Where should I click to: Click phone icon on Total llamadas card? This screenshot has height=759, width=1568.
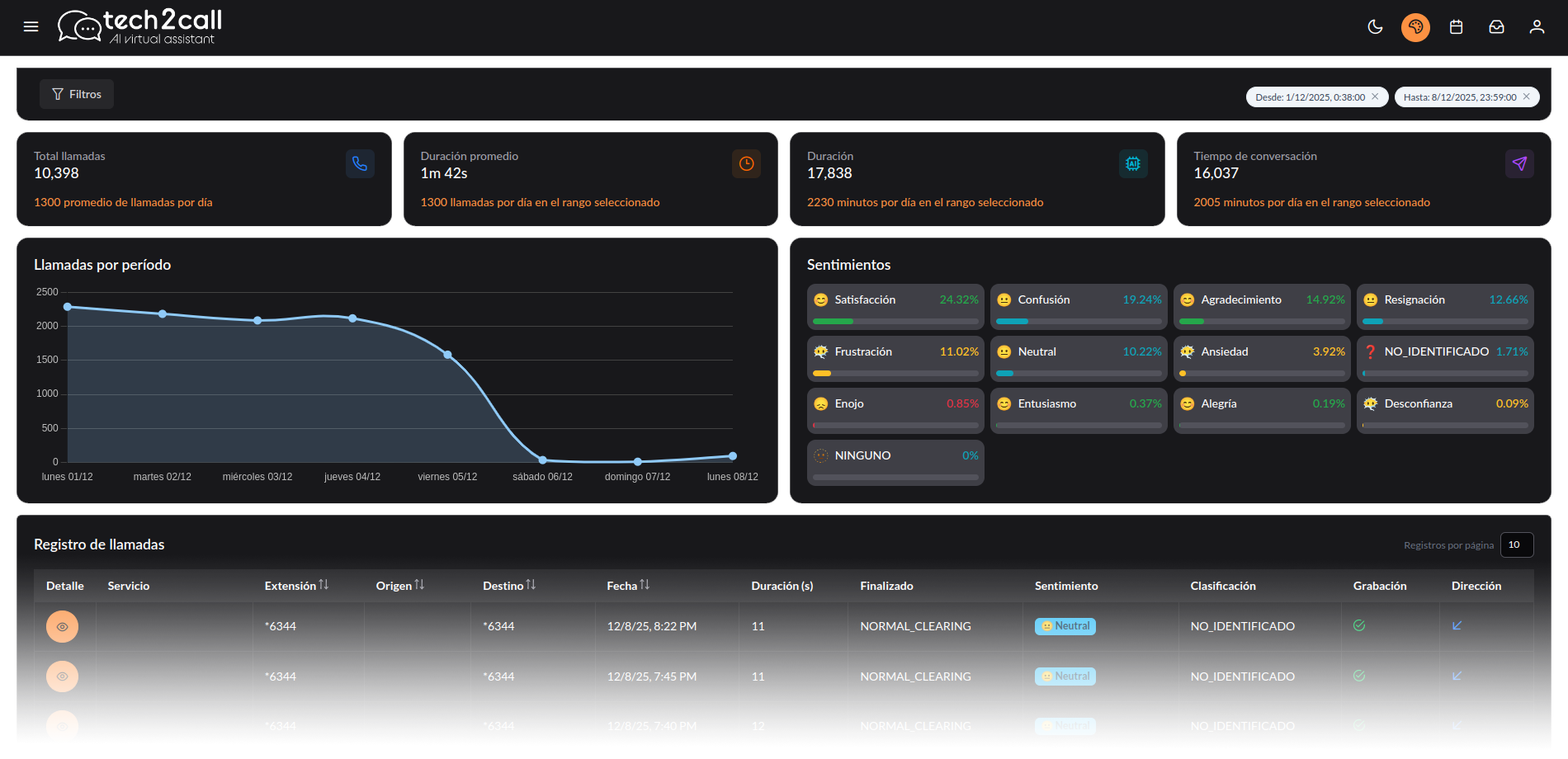coord(360,163)
